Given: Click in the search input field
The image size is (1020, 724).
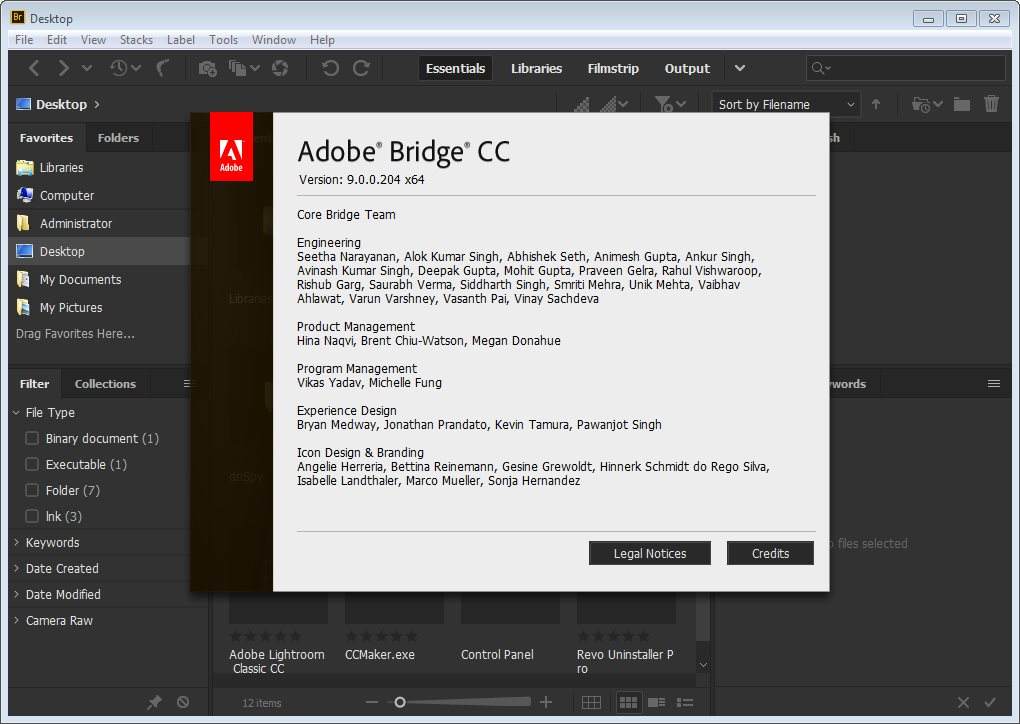Looking at the screenshot, I should 906,68.
